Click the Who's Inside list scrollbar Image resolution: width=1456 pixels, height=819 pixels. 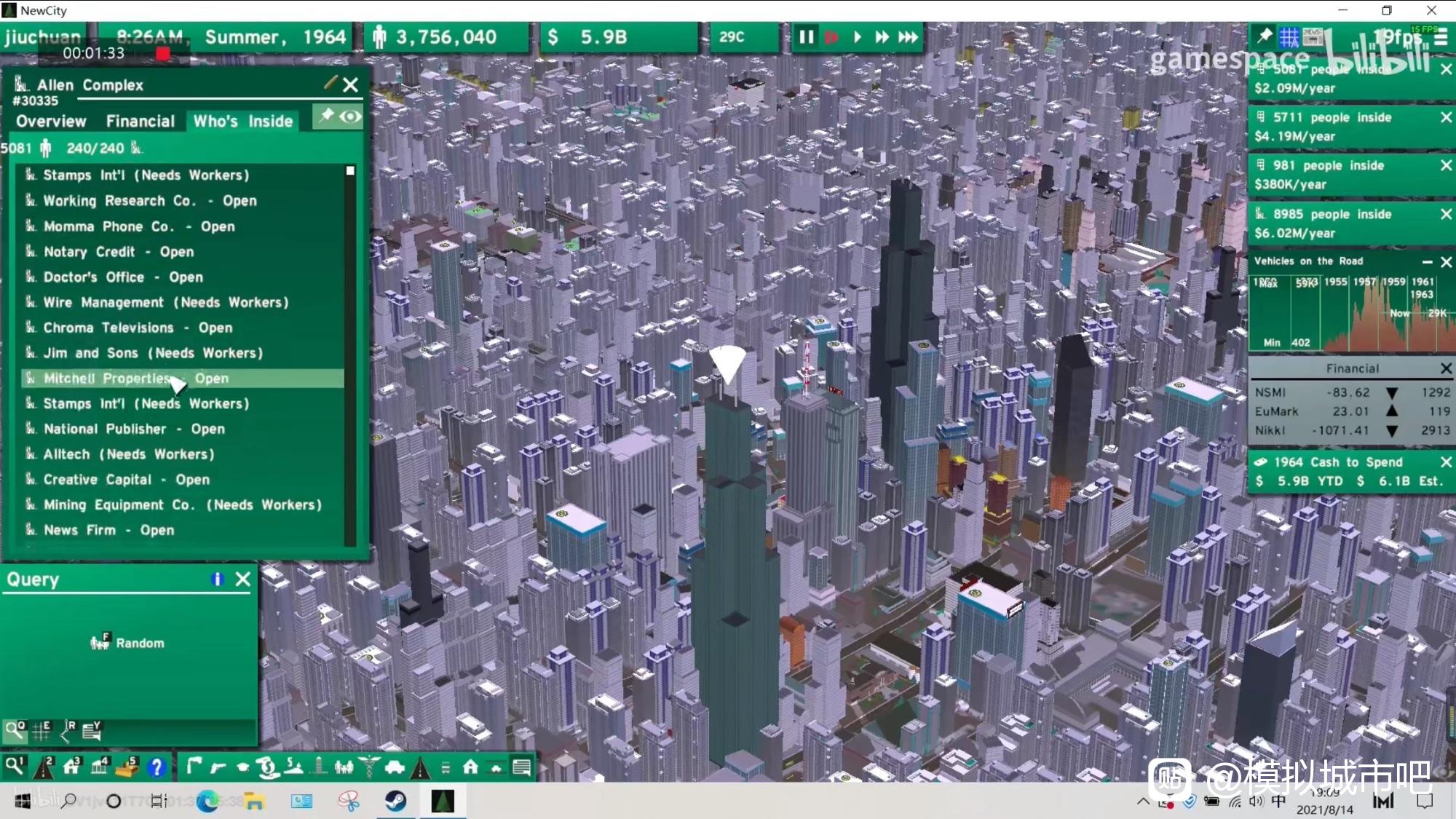tap(350, 357)
